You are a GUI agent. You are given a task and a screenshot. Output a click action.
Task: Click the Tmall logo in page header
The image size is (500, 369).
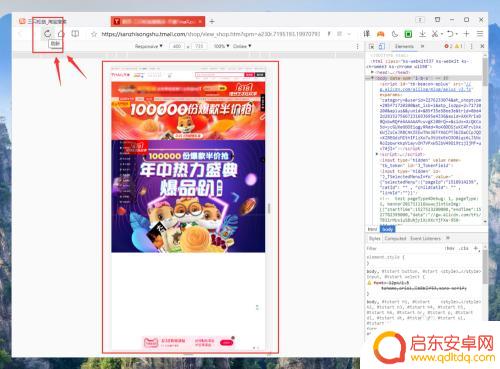tap(120, 75)
